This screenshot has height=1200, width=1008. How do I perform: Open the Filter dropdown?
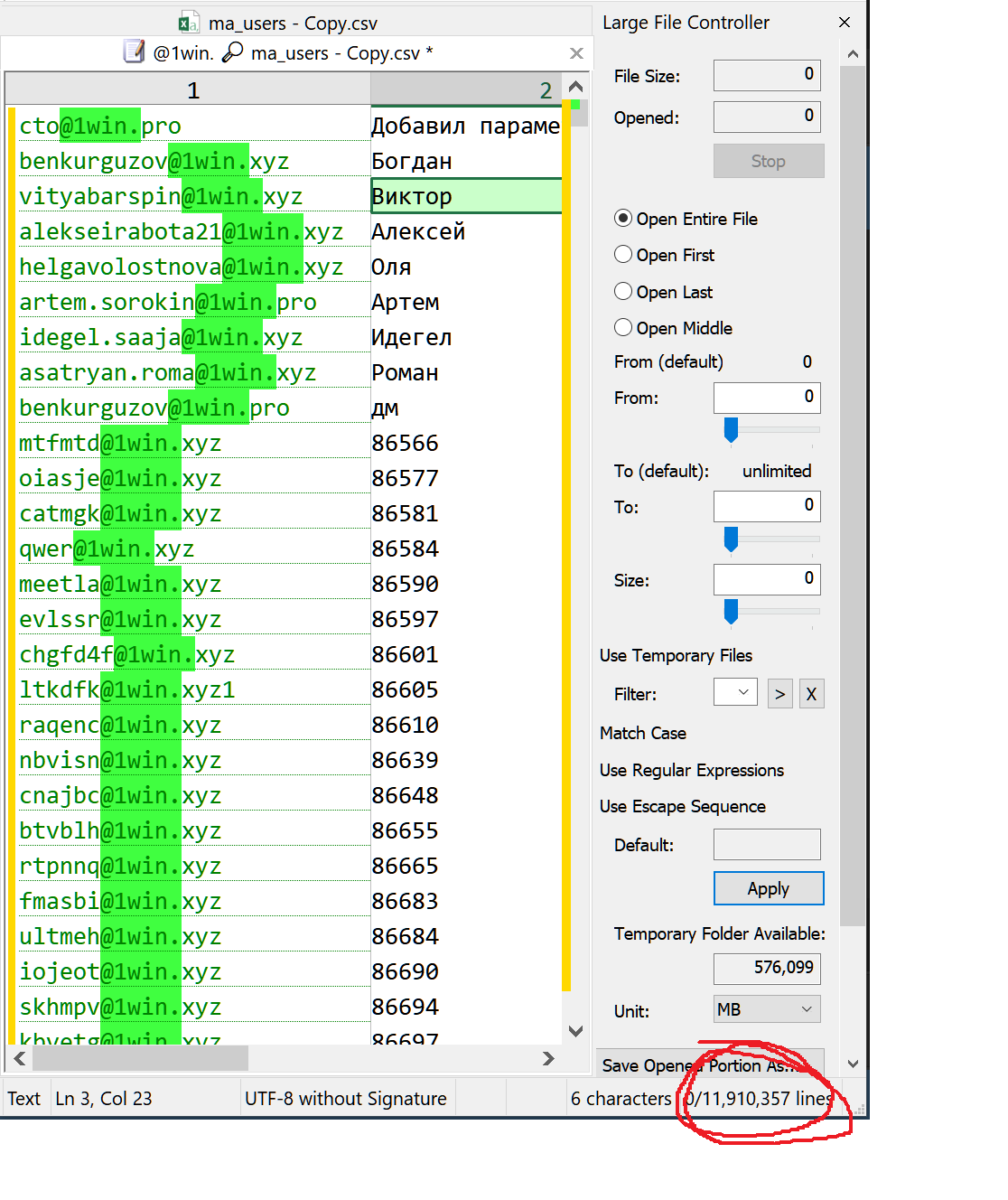pos(735,693)
